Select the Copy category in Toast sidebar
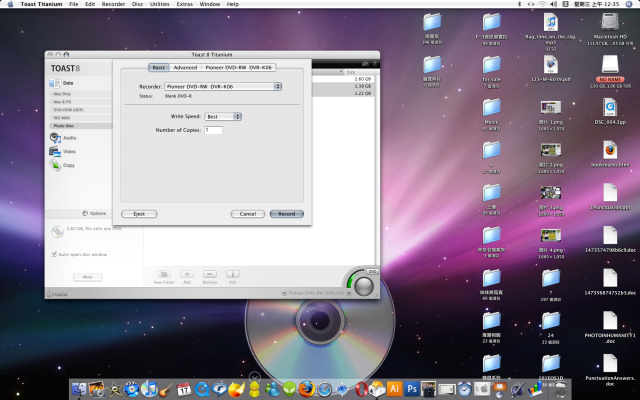 coord(62,165)
